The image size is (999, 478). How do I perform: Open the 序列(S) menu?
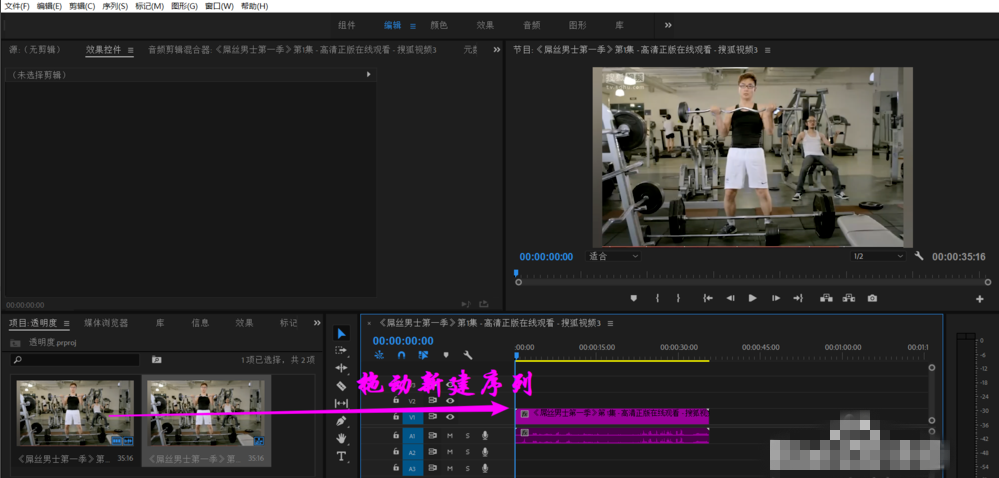coord(116,6)
